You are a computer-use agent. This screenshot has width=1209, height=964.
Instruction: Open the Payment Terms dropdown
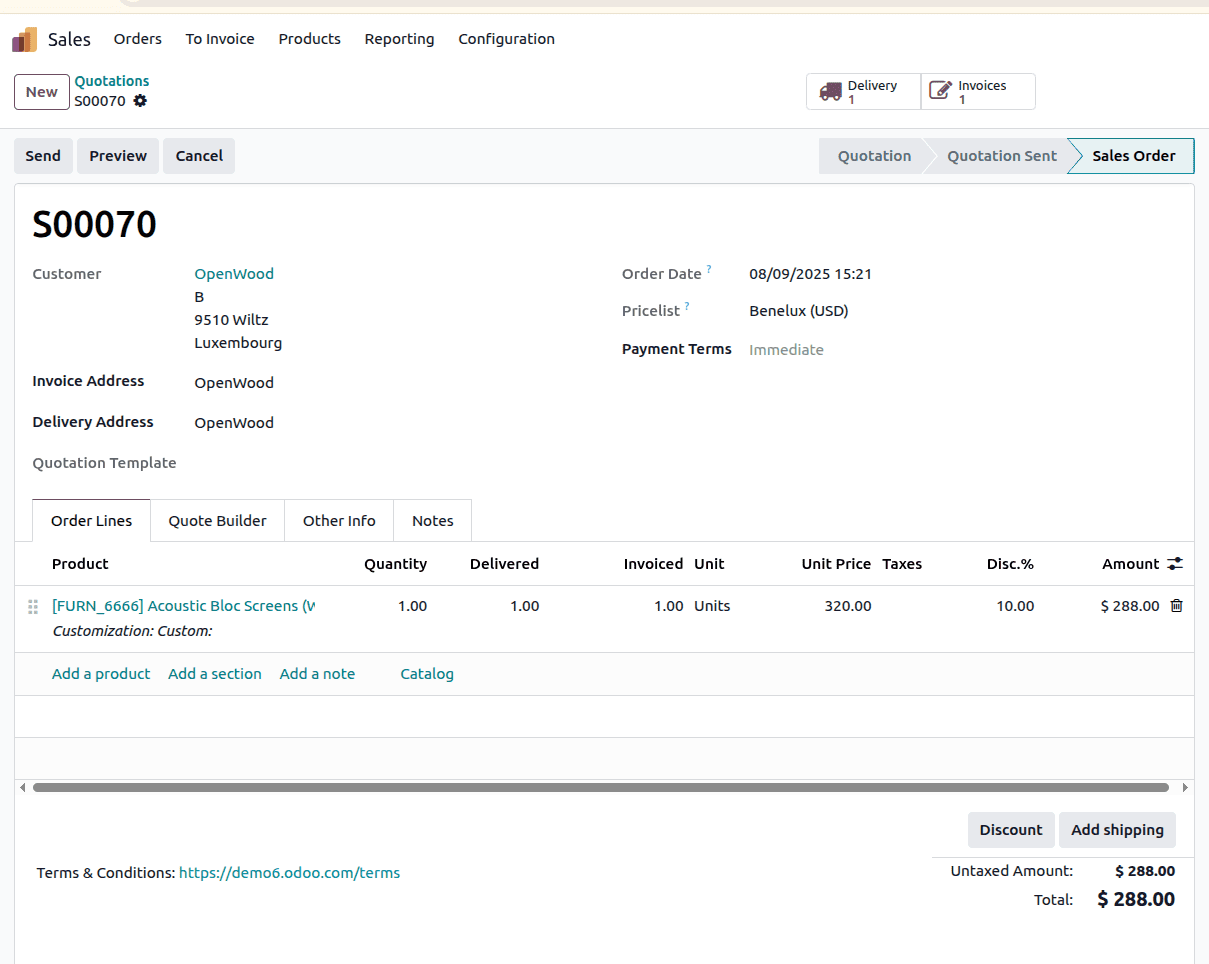(787, 349)
